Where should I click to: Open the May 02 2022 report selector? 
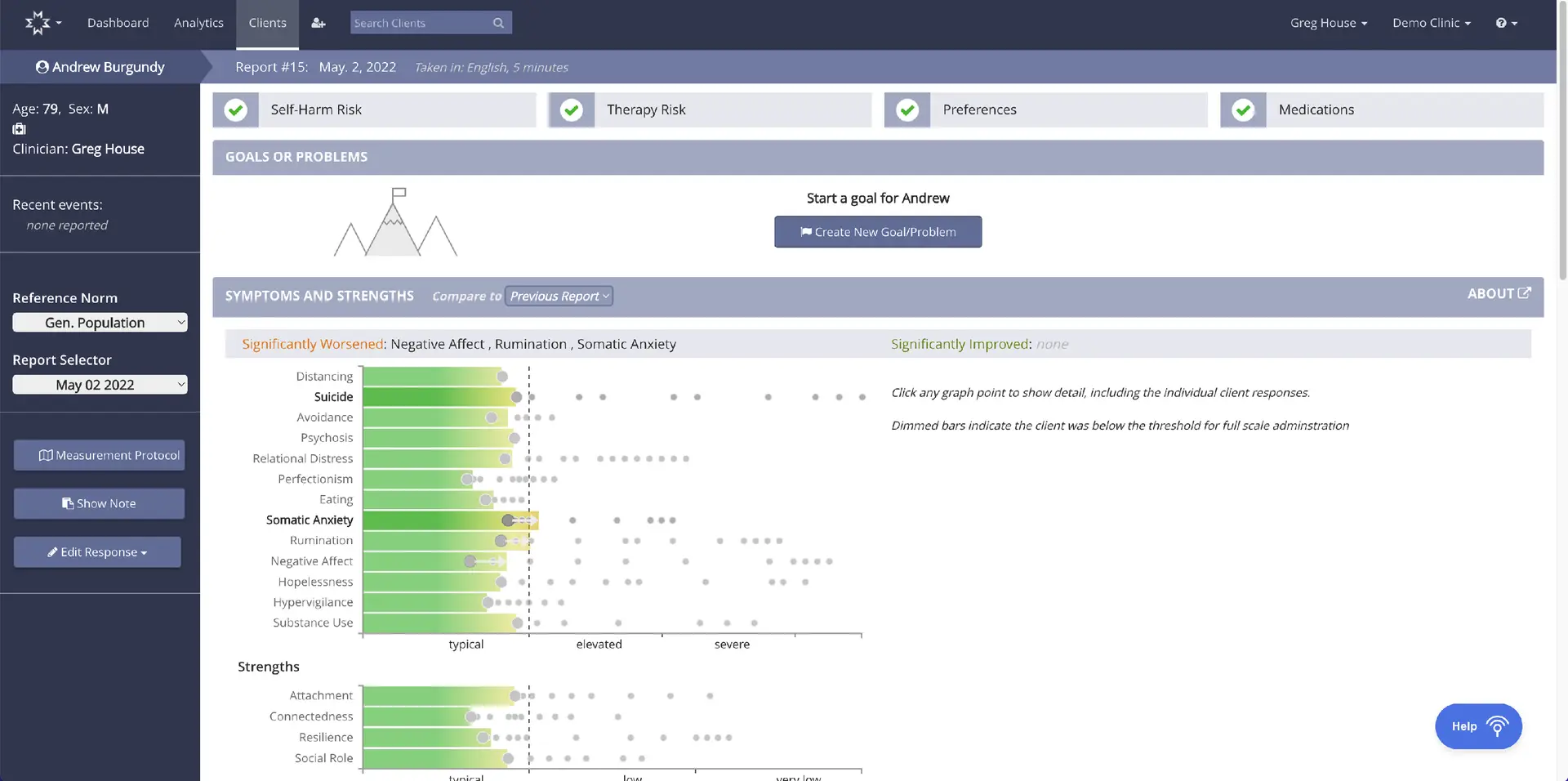[100, 384]
